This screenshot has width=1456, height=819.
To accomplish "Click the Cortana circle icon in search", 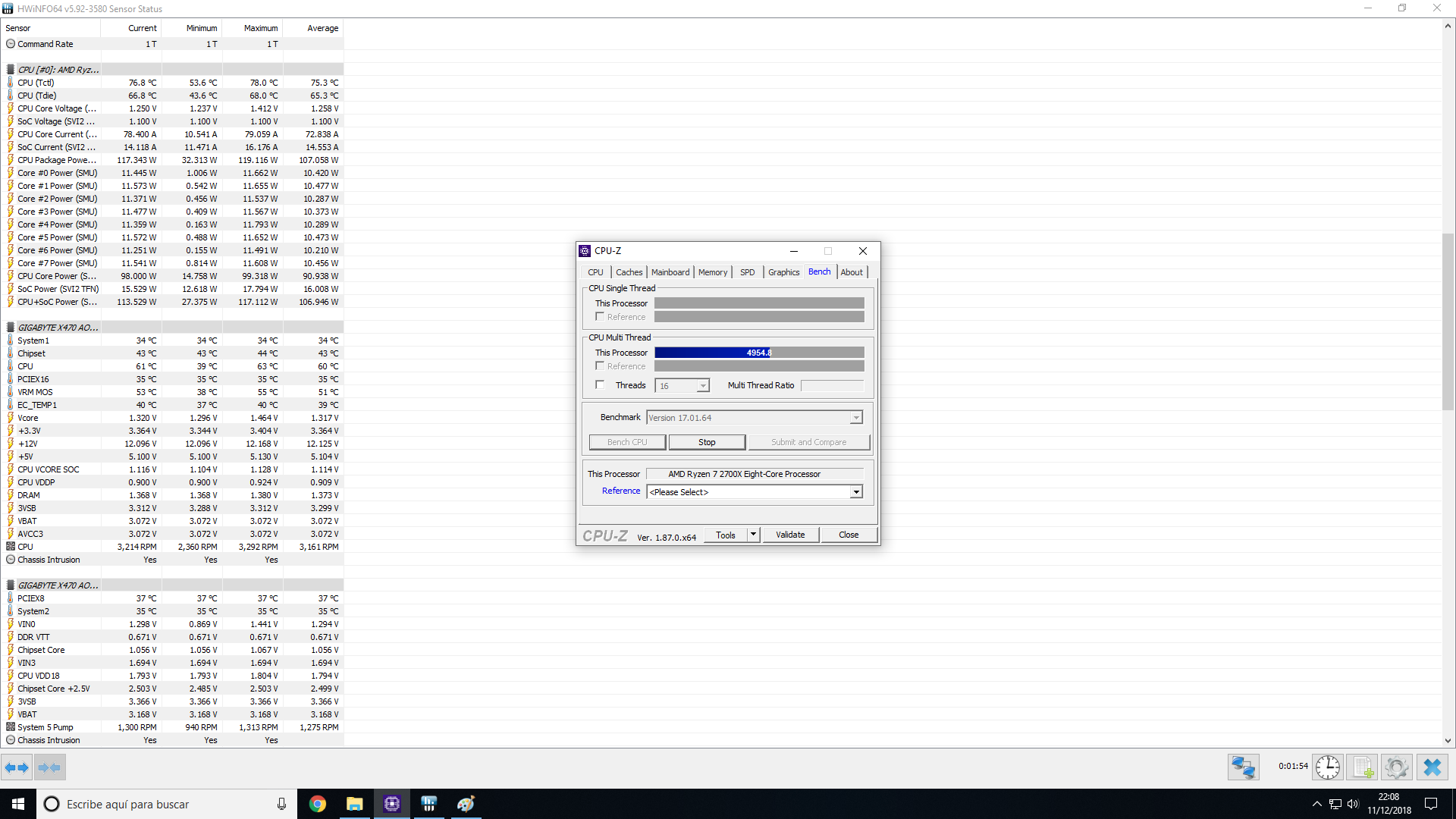I will (x=52, y=804).
